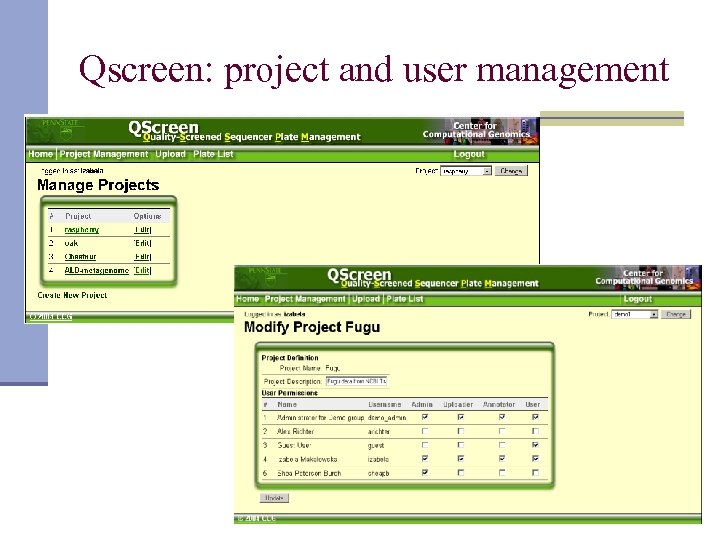Uncheck Annotator for izabela
Viewport: 720px width, 540px height.
[x=502, y=459]
